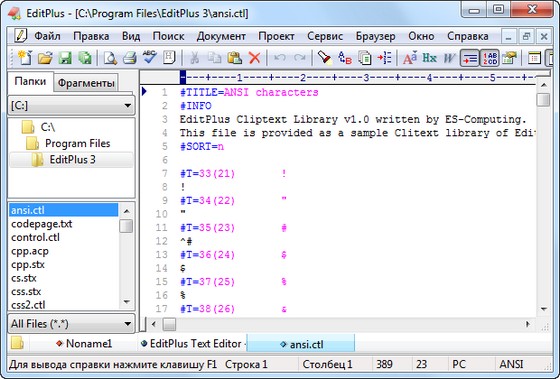Viewport: 560px width, 379px height.
Task: Open the All Files (*.*) filter dropdown
Action: pyautogui.click(x=71, y=324)
